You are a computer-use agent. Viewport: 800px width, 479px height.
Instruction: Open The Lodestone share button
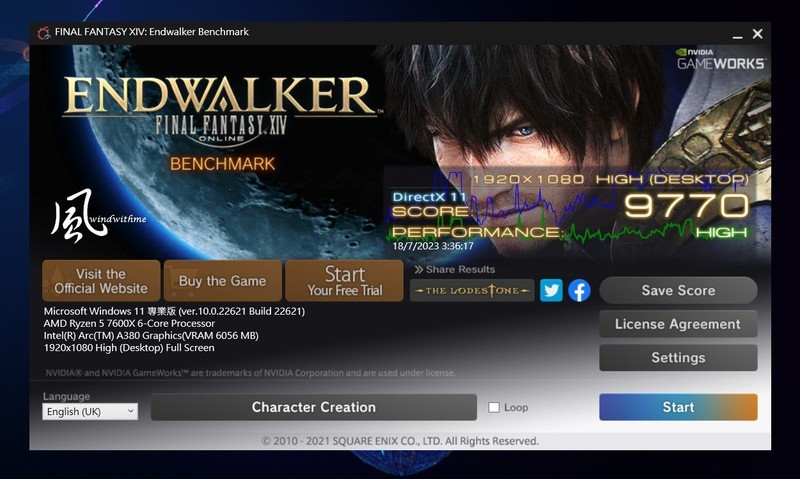point(472,290)
